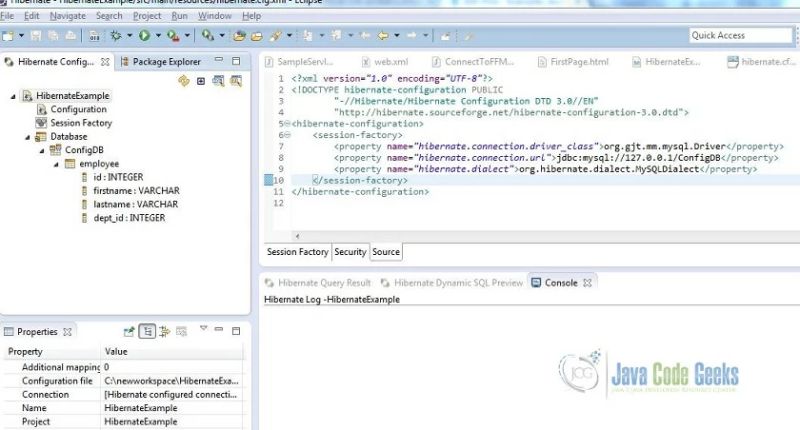This screenshot has width=800, height=430.
Task: Open the Project menu
Action: 147,16
